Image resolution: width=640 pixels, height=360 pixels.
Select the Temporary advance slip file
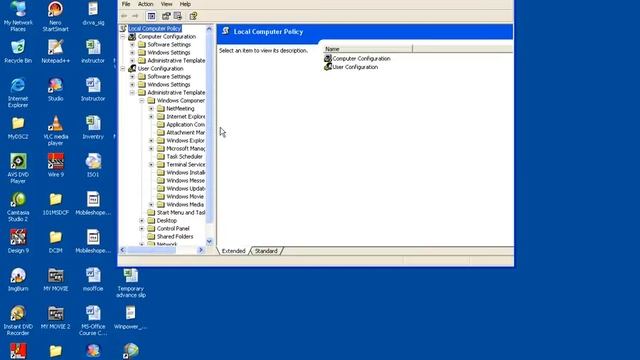click(131, 282)
